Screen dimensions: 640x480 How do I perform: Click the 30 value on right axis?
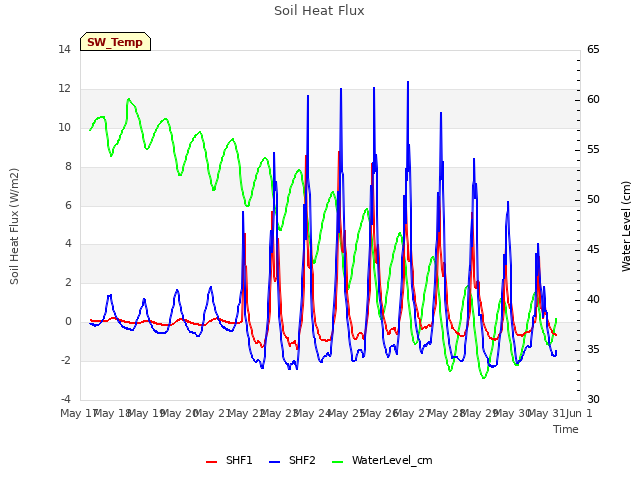point(593,399)
